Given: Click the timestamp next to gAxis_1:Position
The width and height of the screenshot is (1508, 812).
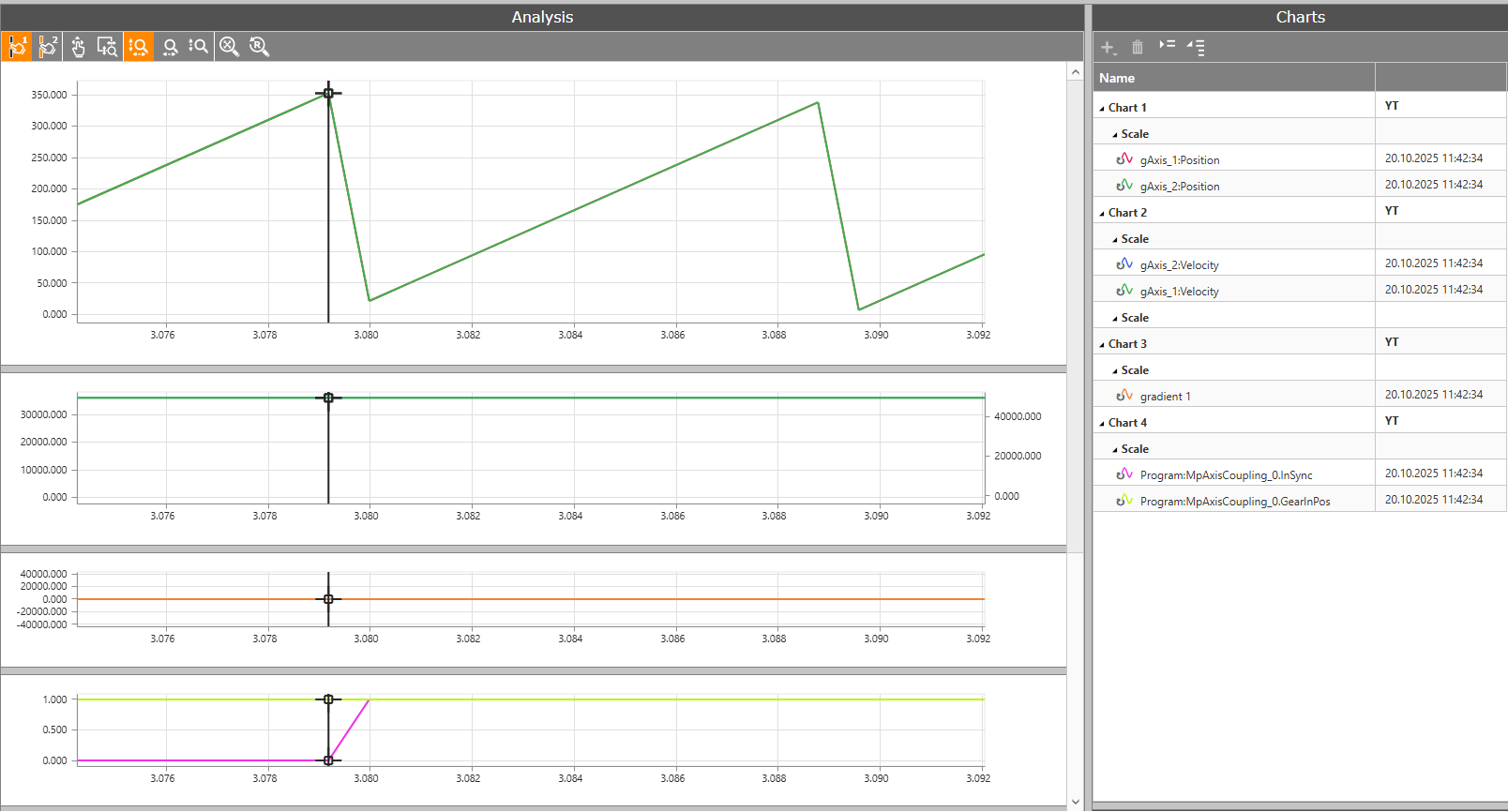Looking at the screenshot, I should click(1434, 158).
